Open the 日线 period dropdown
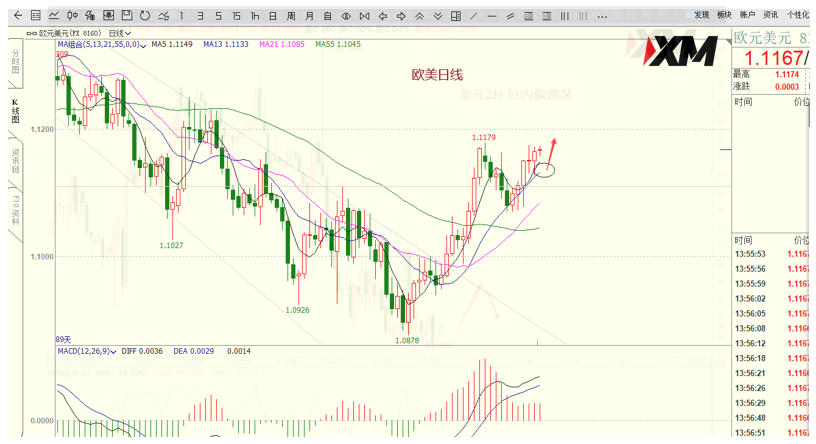Viewport: 816px width, 444px height. tap(120, 33)
